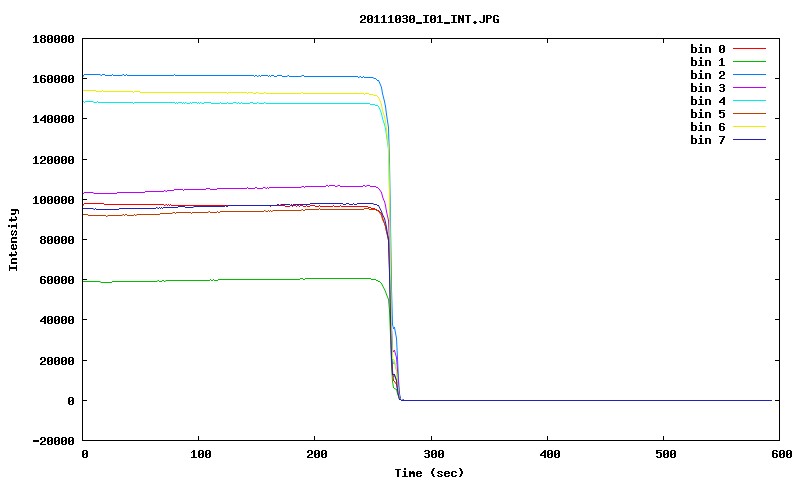This screenshot has height=480, width=800.
Task: Click the 'bin 5' legend label
Action: tap(708, 114)
